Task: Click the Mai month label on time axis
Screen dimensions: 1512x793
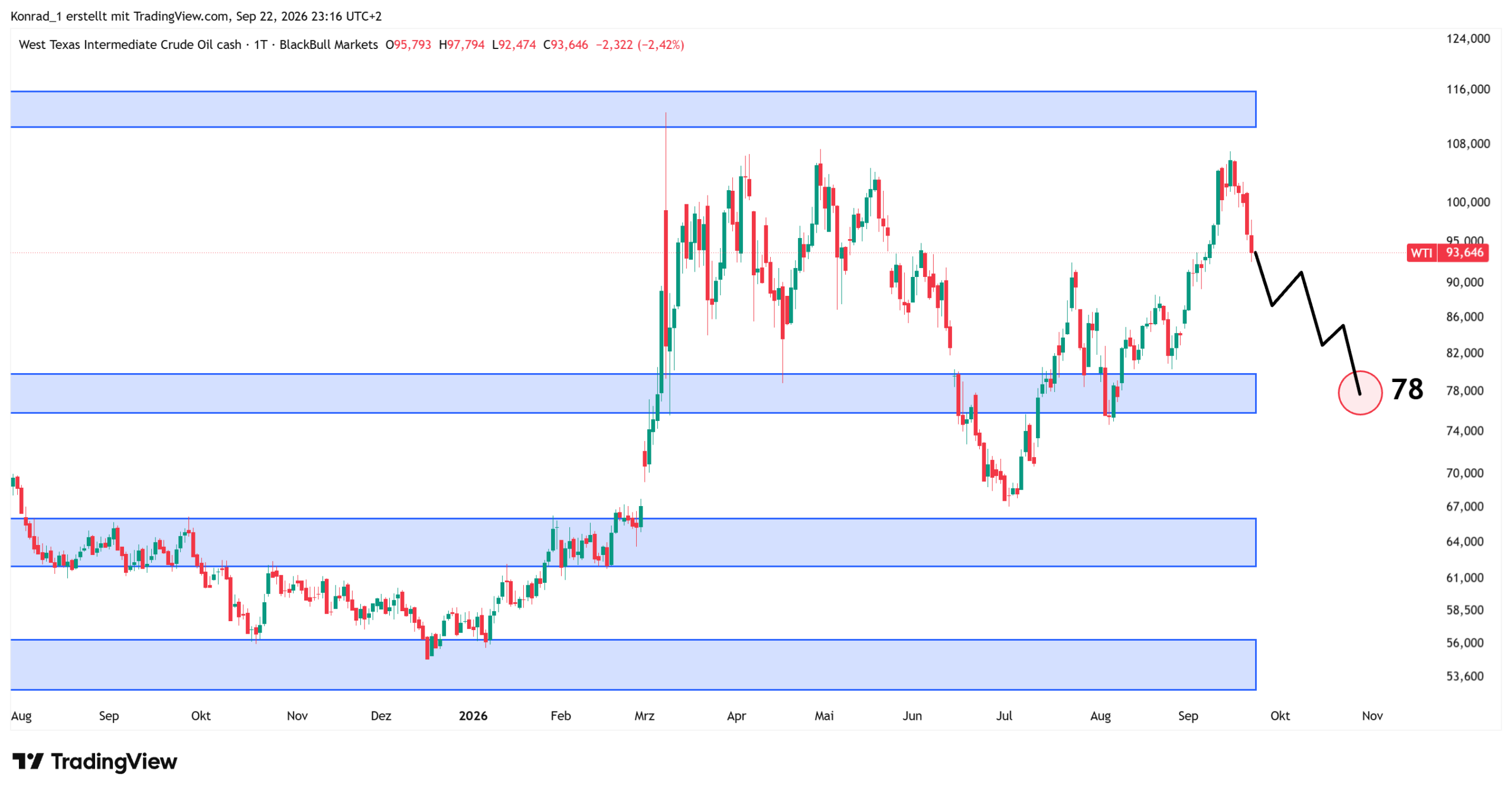Action: (824, 716)
